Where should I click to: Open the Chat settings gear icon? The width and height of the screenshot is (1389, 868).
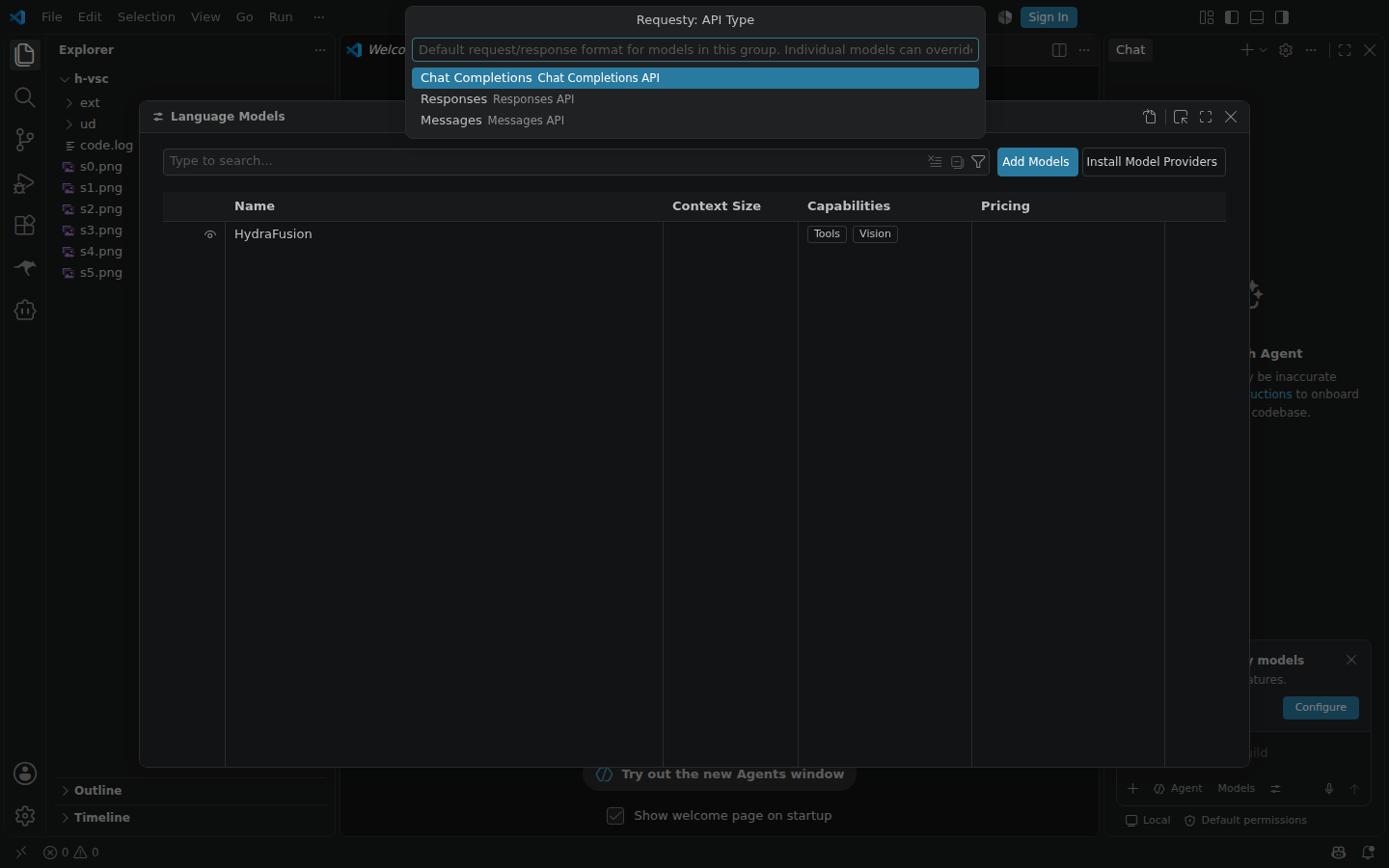pos(1286,50)
